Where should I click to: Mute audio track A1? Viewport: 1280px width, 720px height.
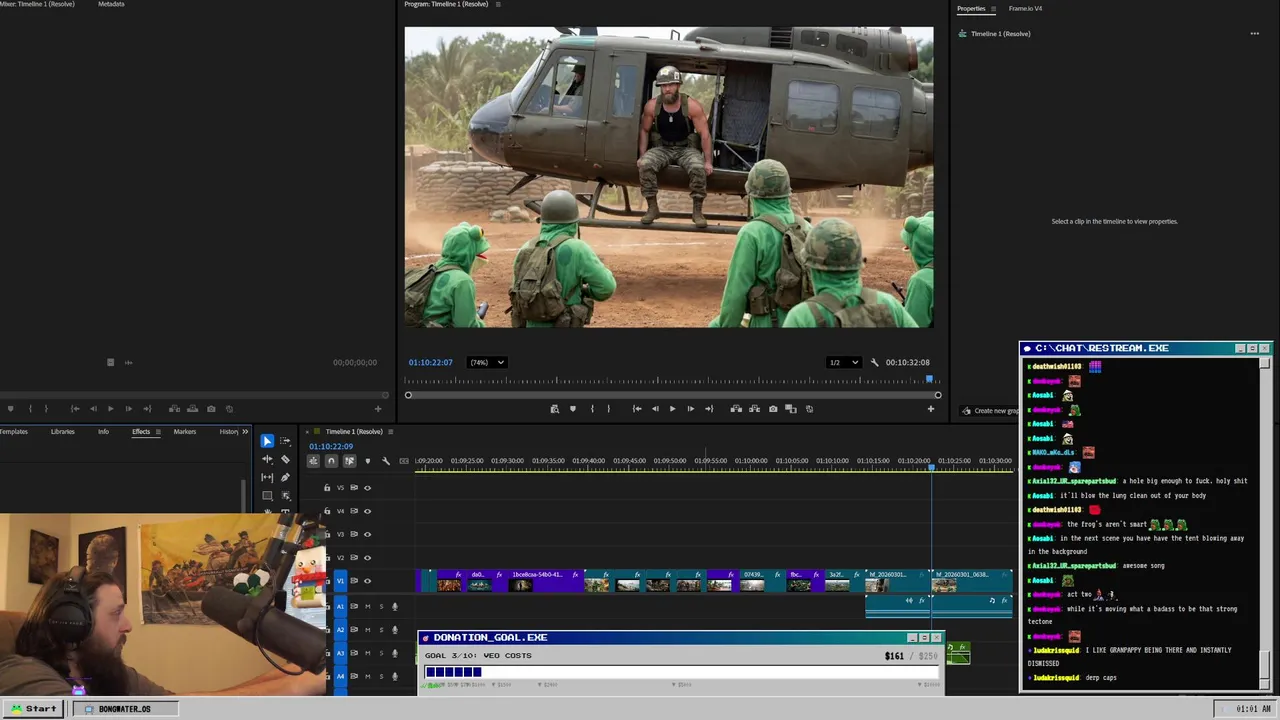368,606
